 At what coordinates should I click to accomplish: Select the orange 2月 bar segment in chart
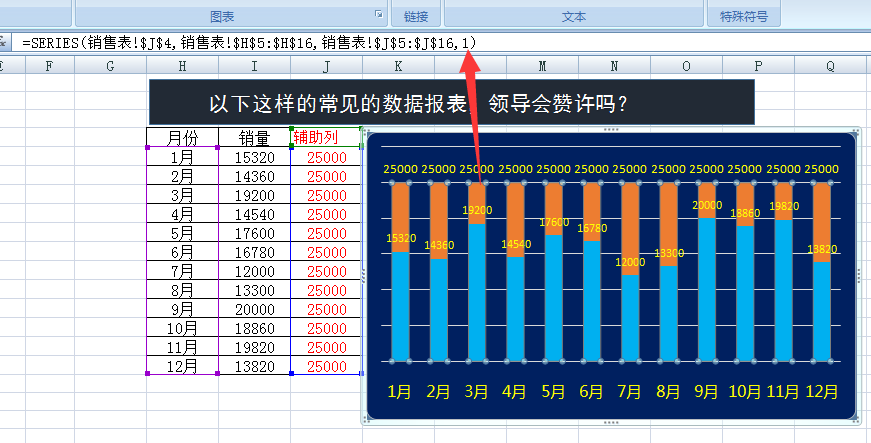[439, 220]
